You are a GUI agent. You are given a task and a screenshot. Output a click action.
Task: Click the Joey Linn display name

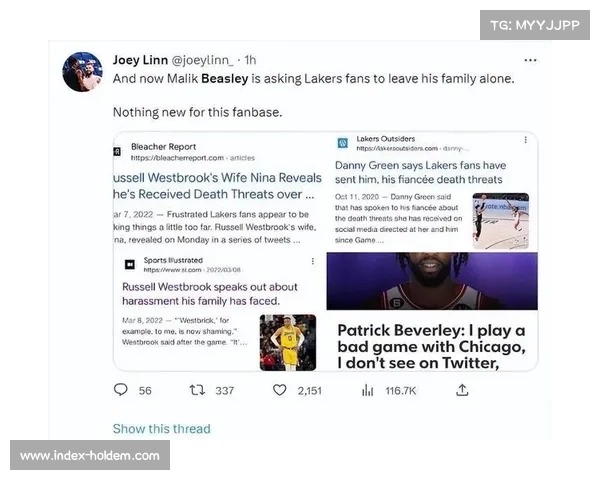(x=140, y=60)
